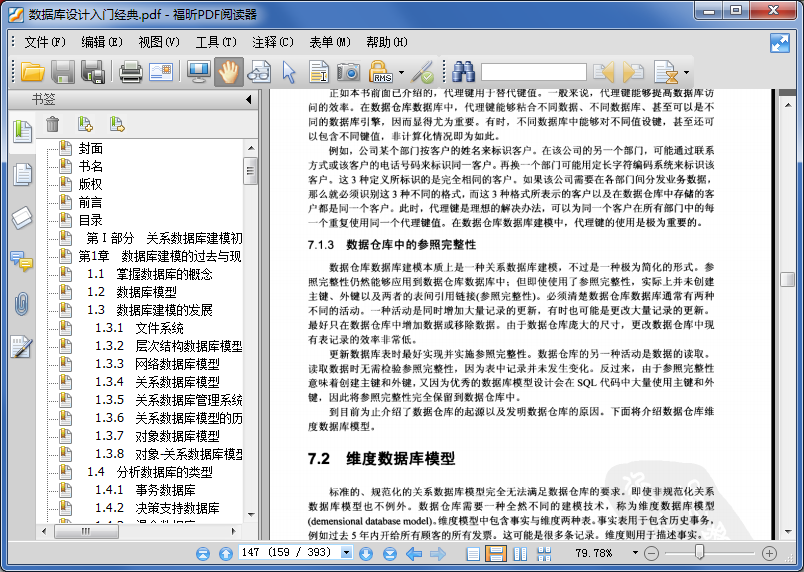The image size is (804, 572).
Task: Select the Hand tool
Action: (229, 72)
